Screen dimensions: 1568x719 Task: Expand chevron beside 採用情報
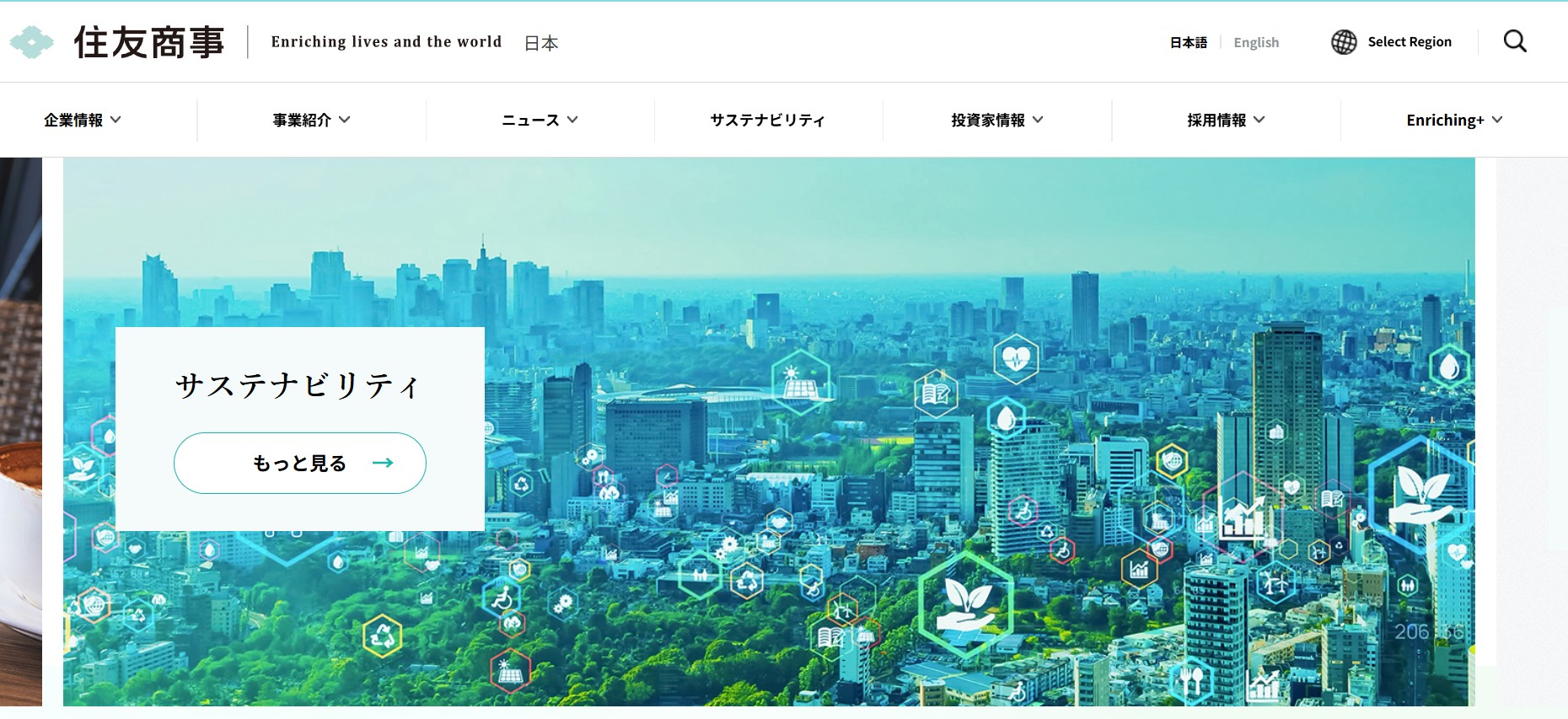pos(1259,120)
